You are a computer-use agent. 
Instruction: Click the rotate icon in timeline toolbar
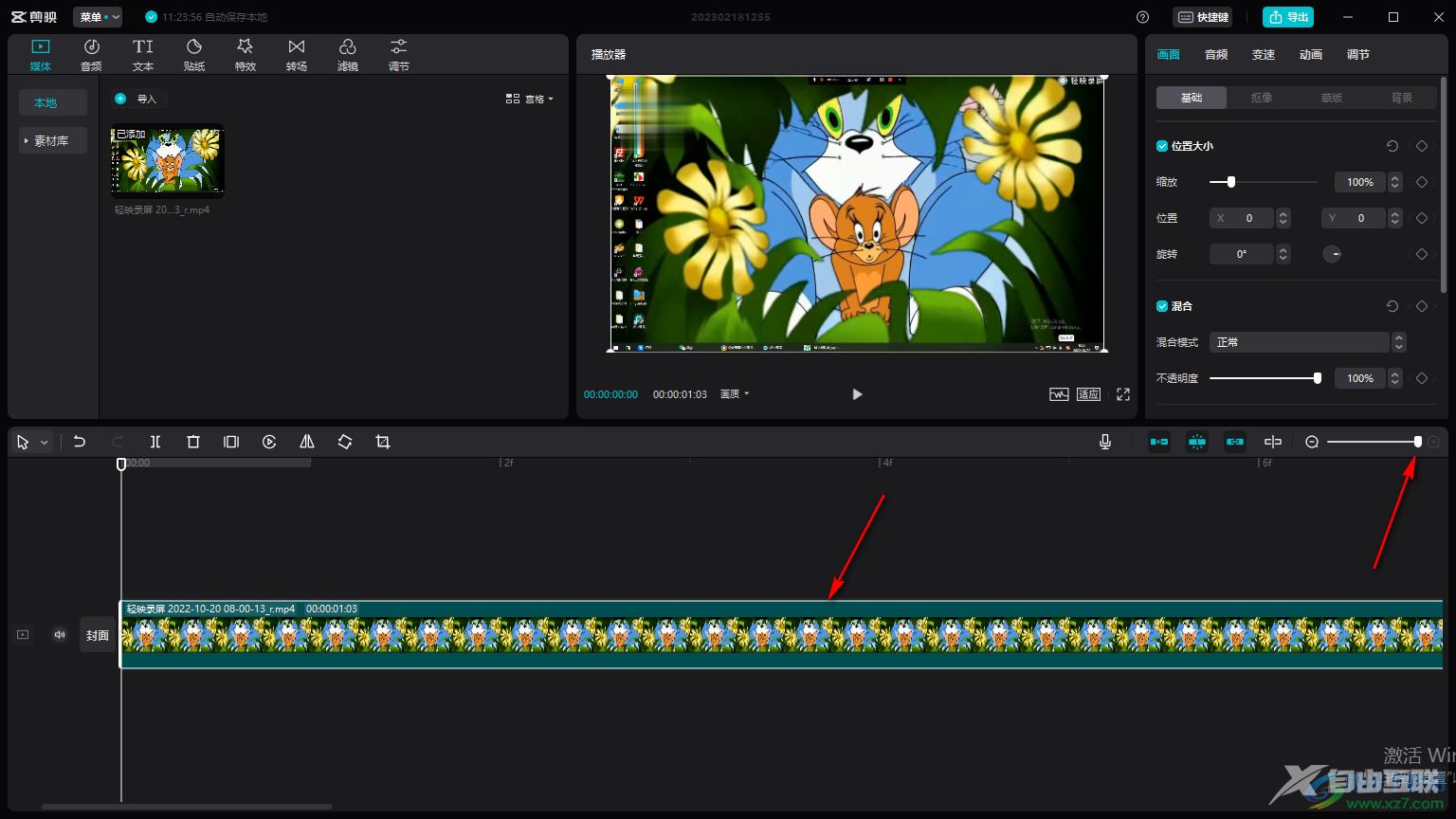tap(345, 442)
